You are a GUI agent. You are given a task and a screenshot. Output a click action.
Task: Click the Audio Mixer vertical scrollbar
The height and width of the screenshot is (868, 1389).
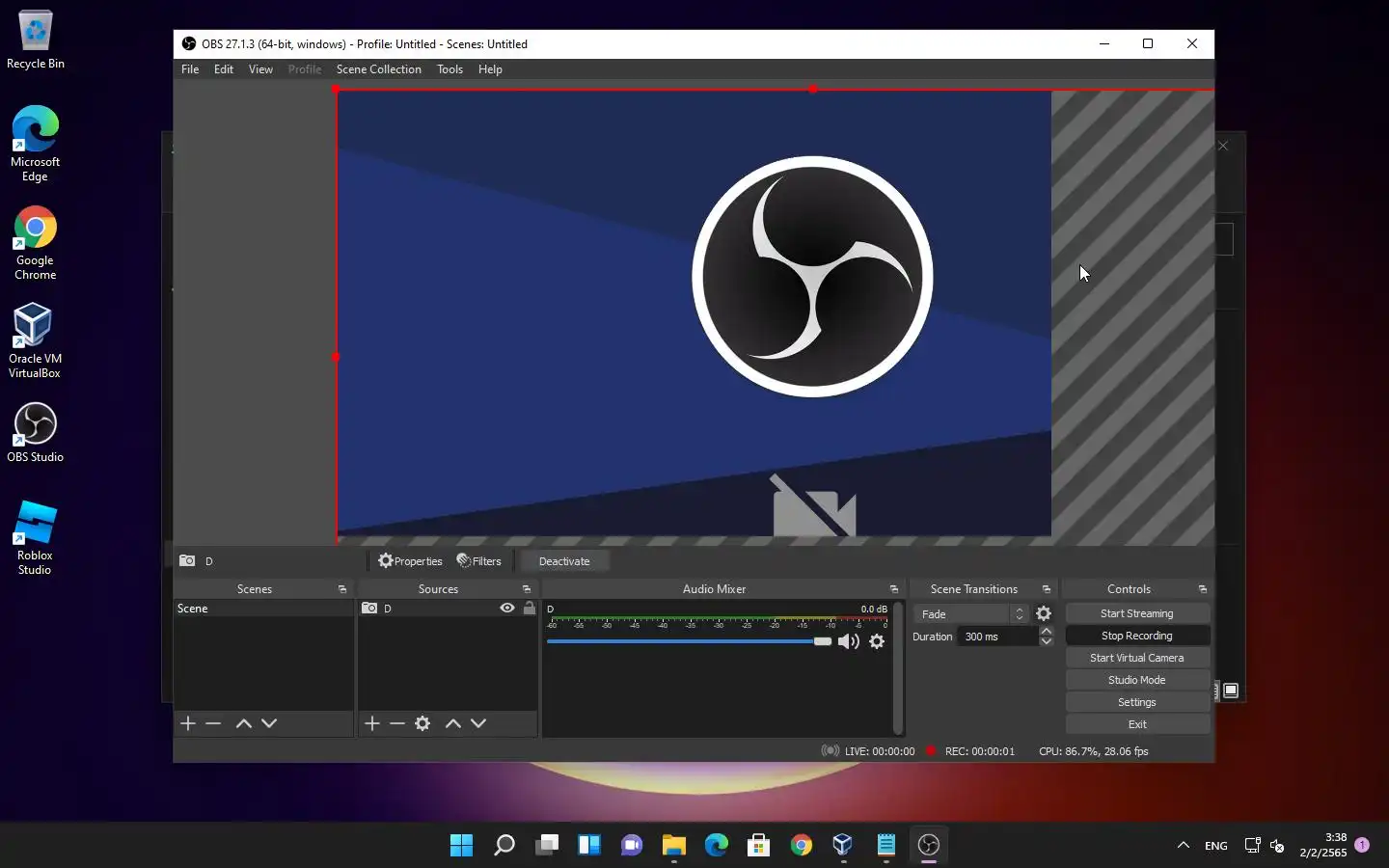point(898,668)
